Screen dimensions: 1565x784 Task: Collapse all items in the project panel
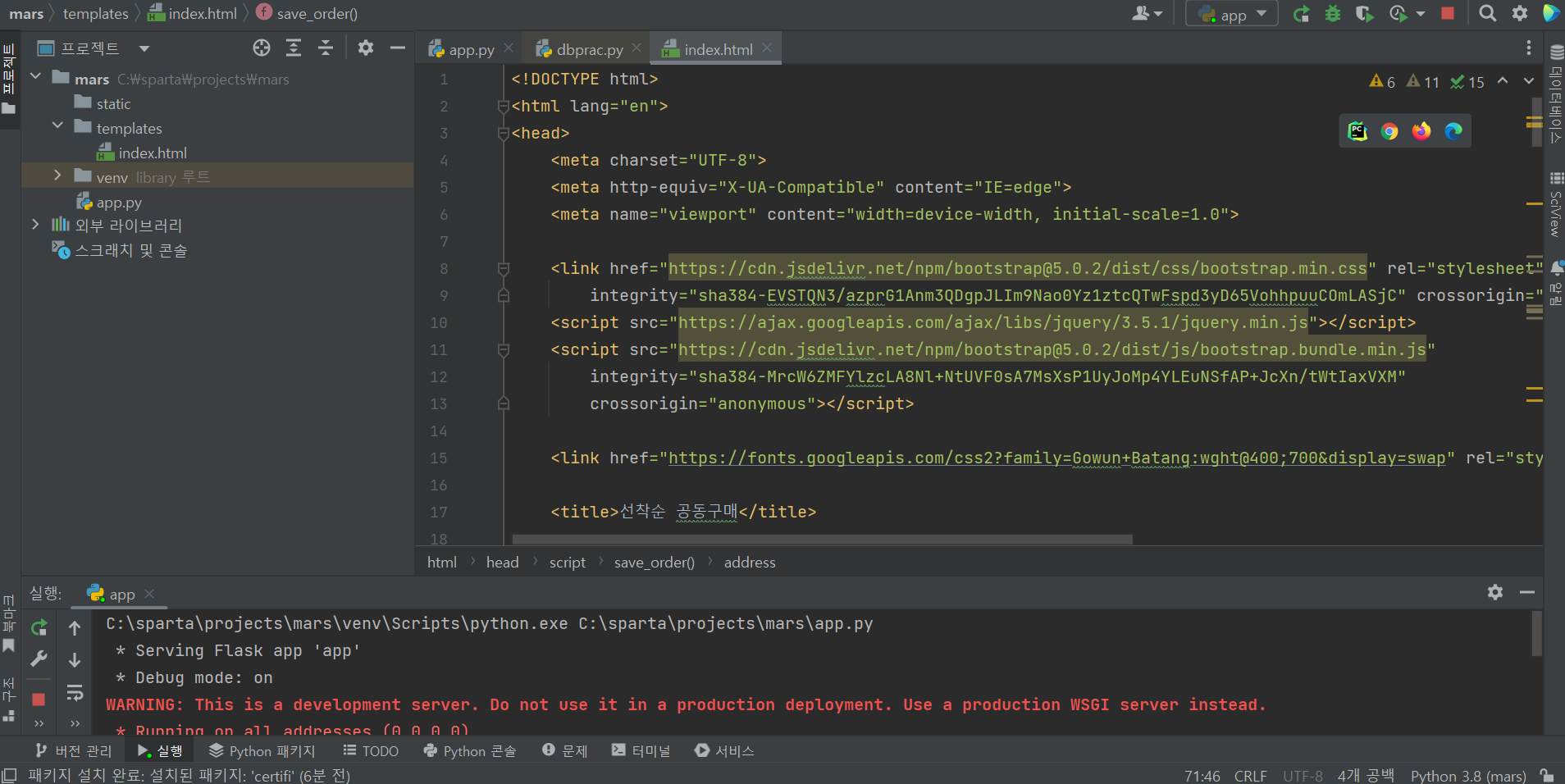(x=326, y=48)
